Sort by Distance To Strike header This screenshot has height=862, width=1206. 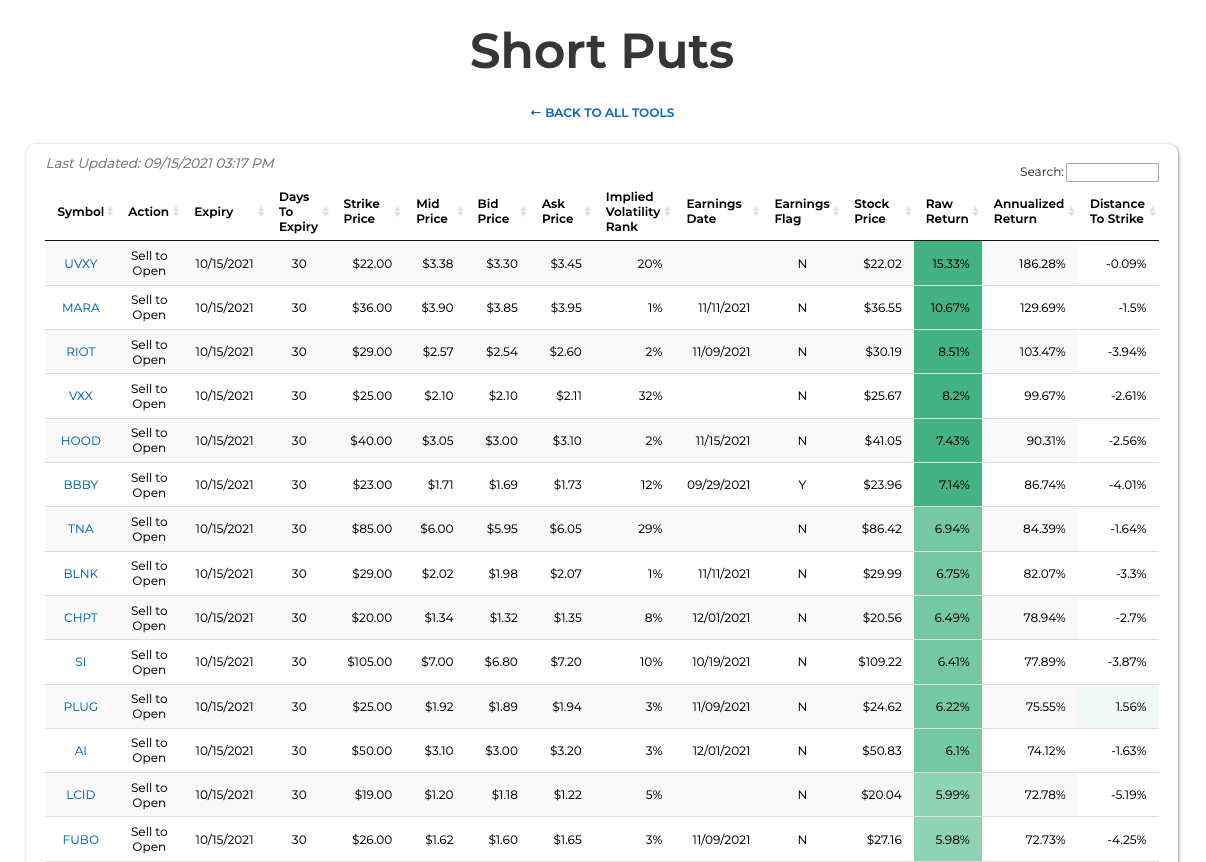point(1117,212)
